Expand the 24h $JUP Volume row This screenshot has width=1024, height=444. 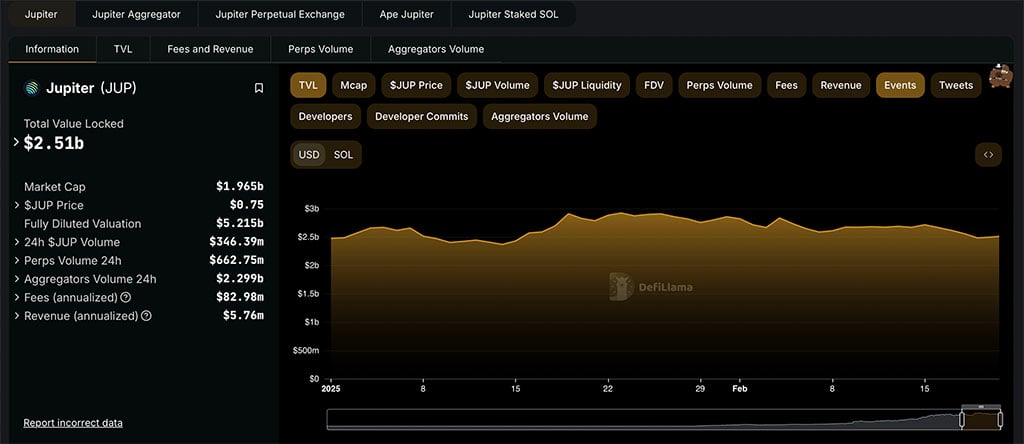coord(16,242)
